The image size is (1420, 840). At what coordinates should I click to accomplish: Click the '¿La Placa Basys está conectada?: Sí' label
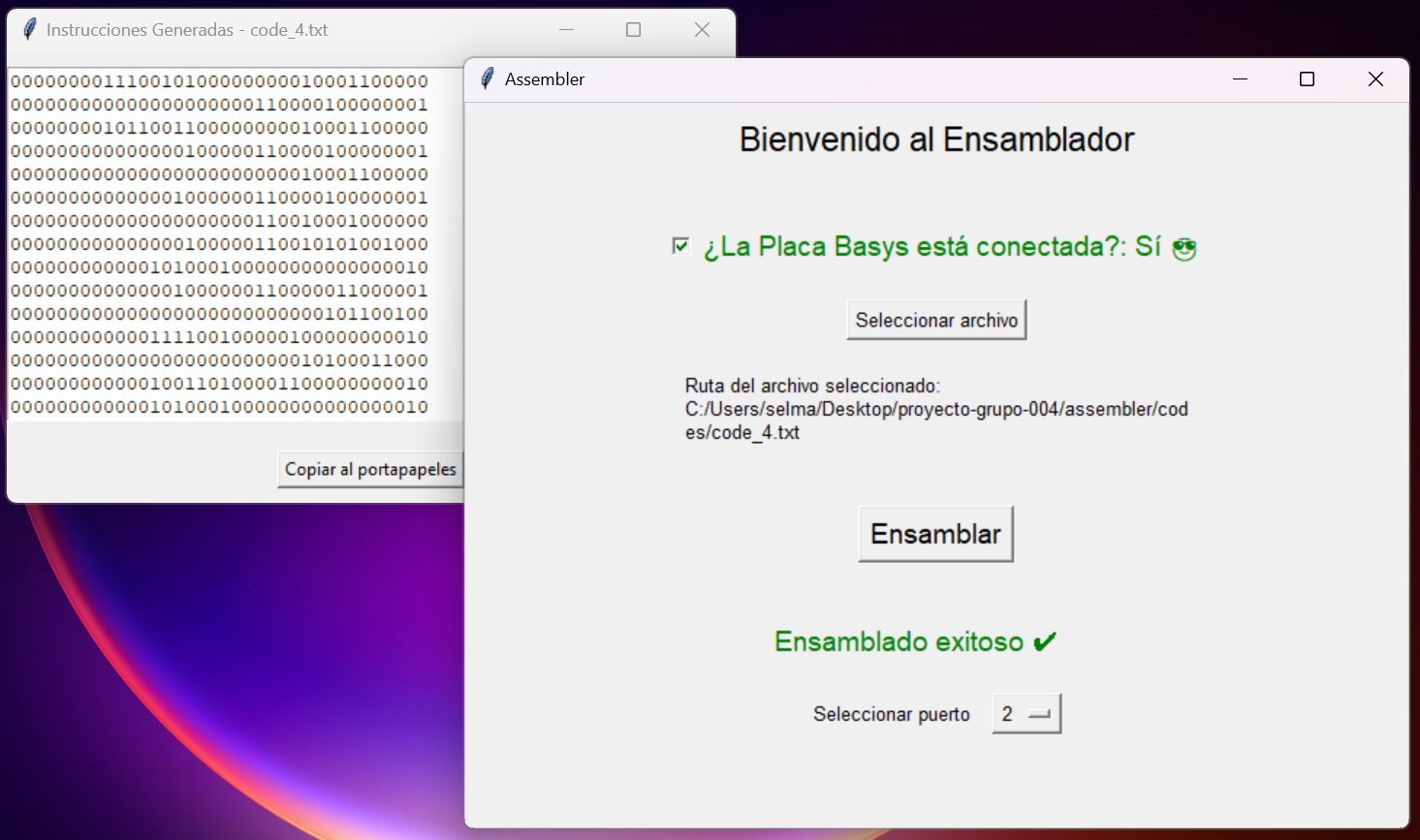pos(931,247)
